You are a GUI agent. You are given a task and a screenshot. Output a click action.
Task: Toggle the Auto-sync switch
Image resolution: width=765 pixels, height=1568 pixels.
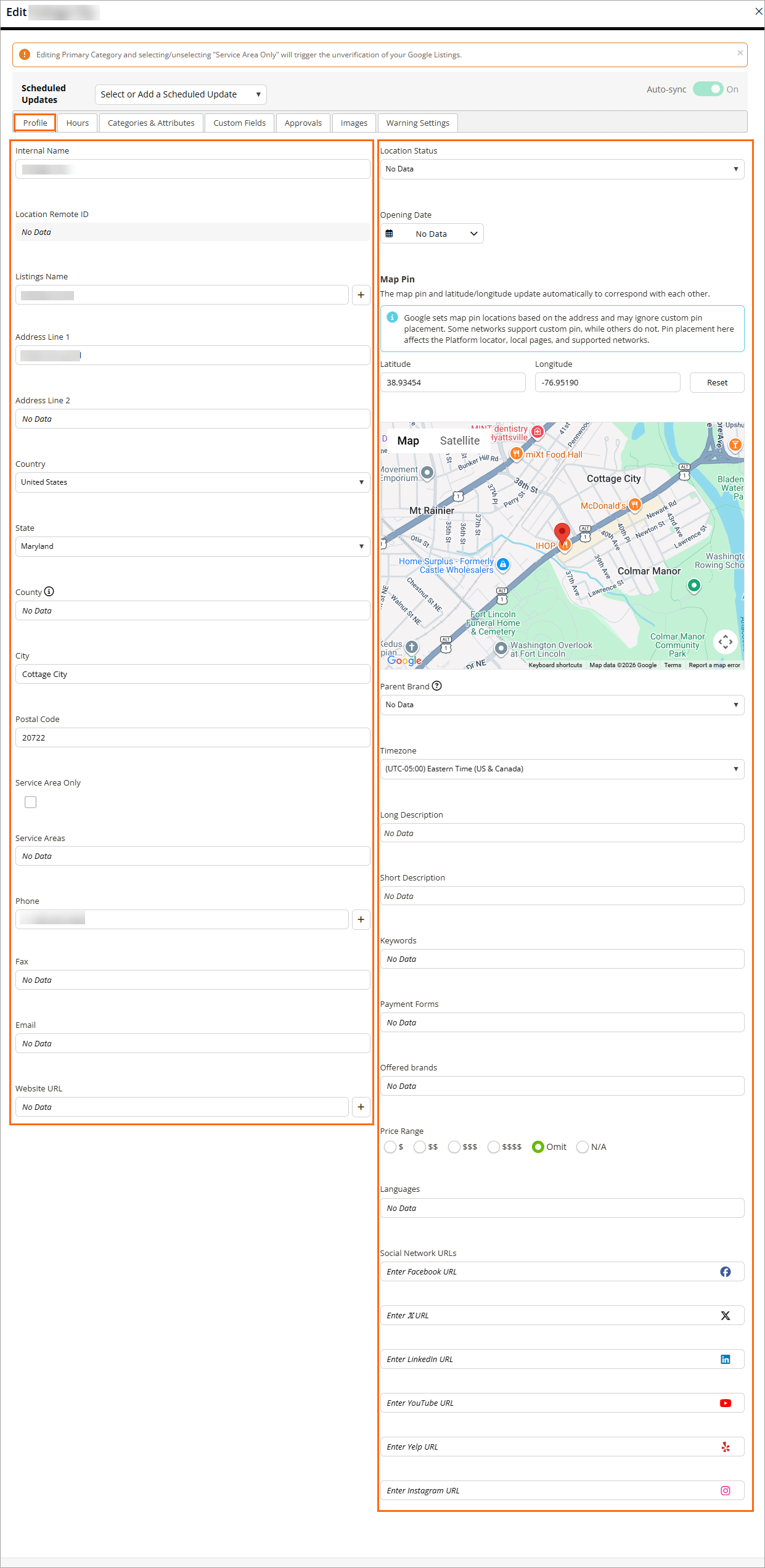(708, 89)
